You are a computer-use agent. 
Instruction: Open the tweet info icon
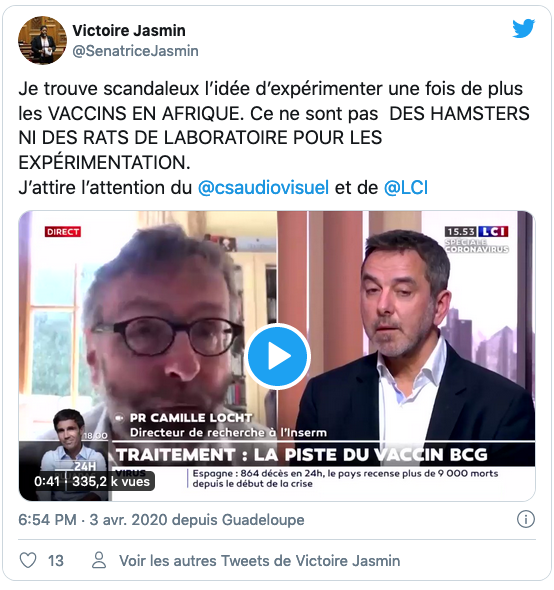tap(526, 520)
